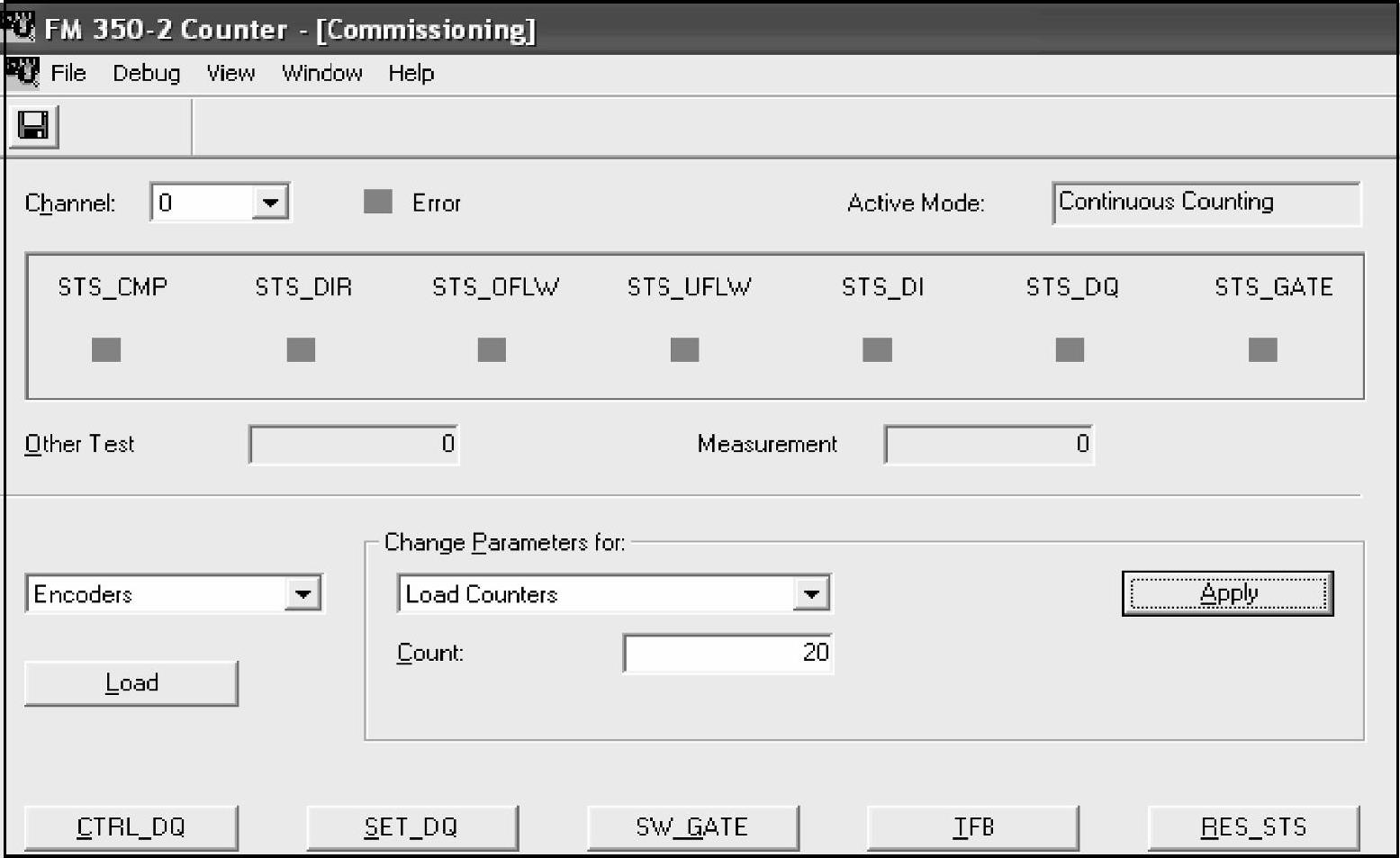This screenshot has height=858, width=1400.
Task: Toggle the SET_DQ output button
Action: (x=411, y=826)
